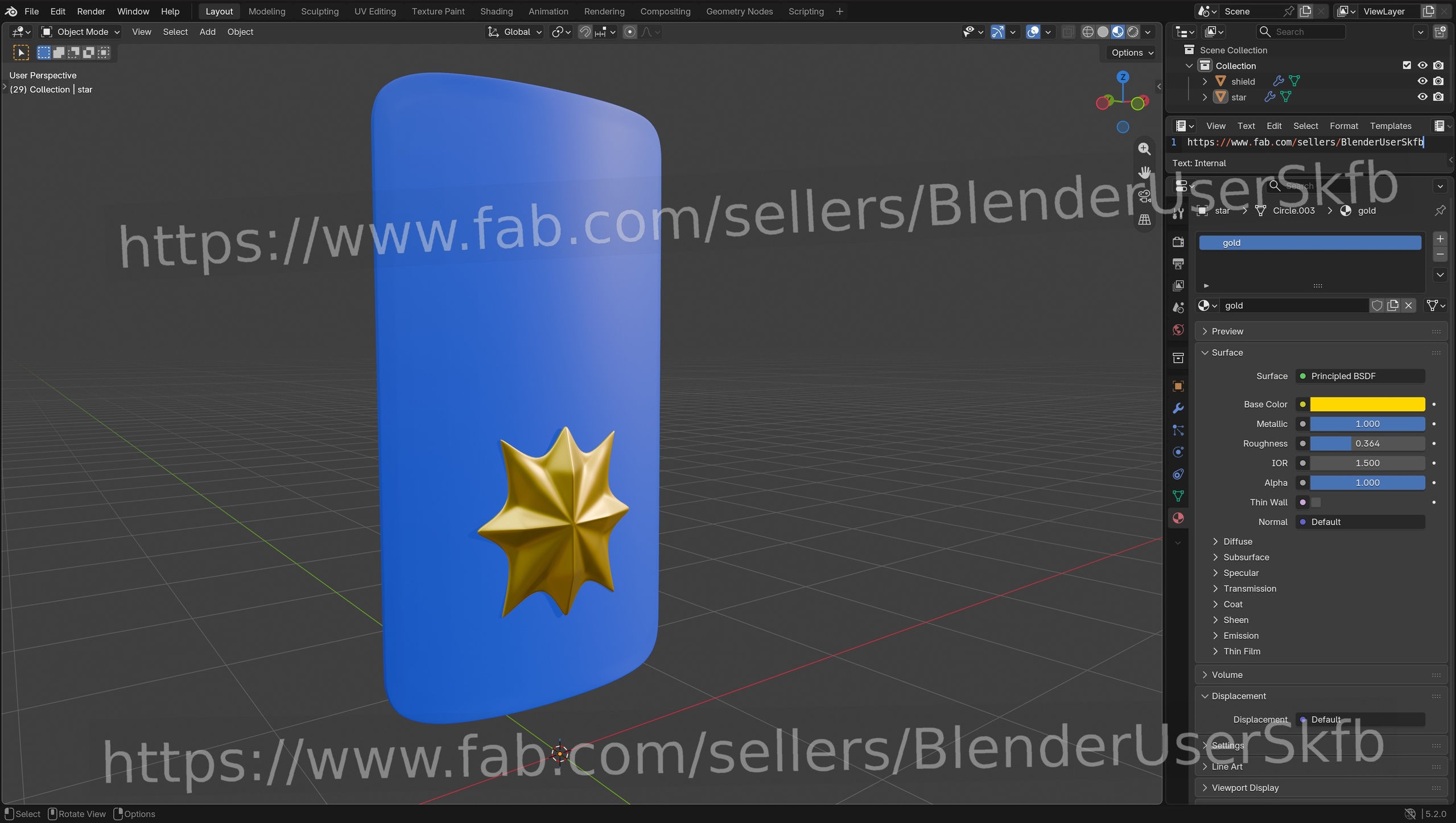Click the Metallic 1.000 slider
Image resolution: width=1456 pixels, height=823 pixels.
tap(1367, 424)
